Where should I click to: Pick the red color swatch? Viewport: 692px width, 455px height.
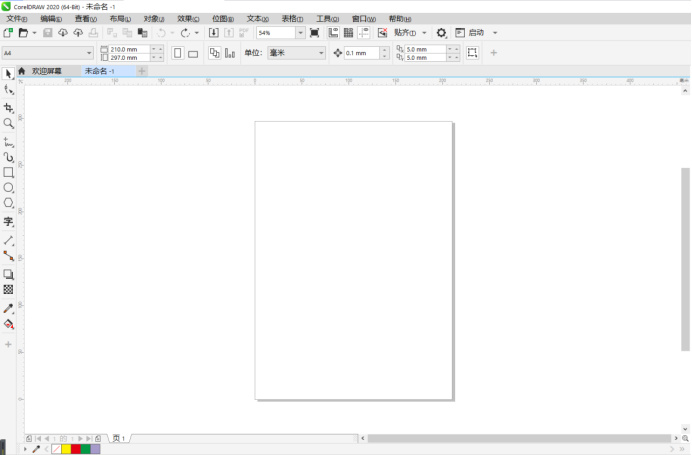click(76, 449)
